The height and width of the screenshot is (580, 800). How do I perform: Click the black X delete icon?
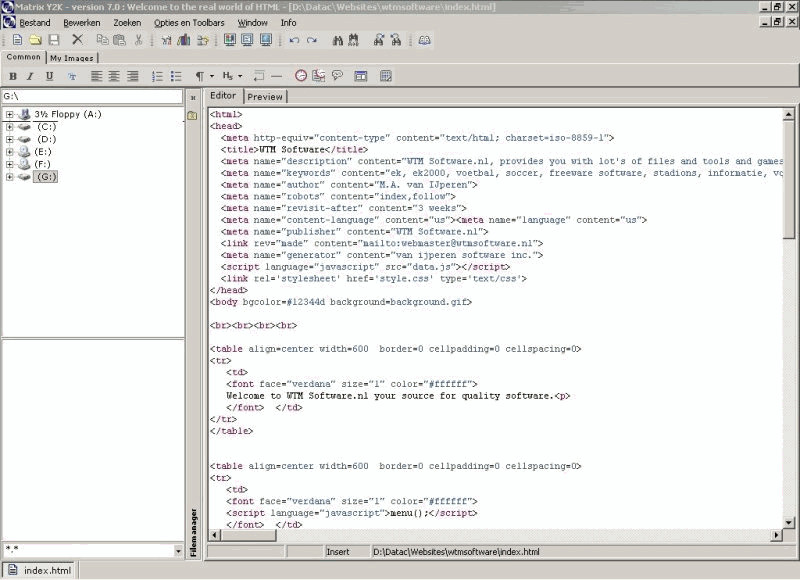tap(77, 39)
